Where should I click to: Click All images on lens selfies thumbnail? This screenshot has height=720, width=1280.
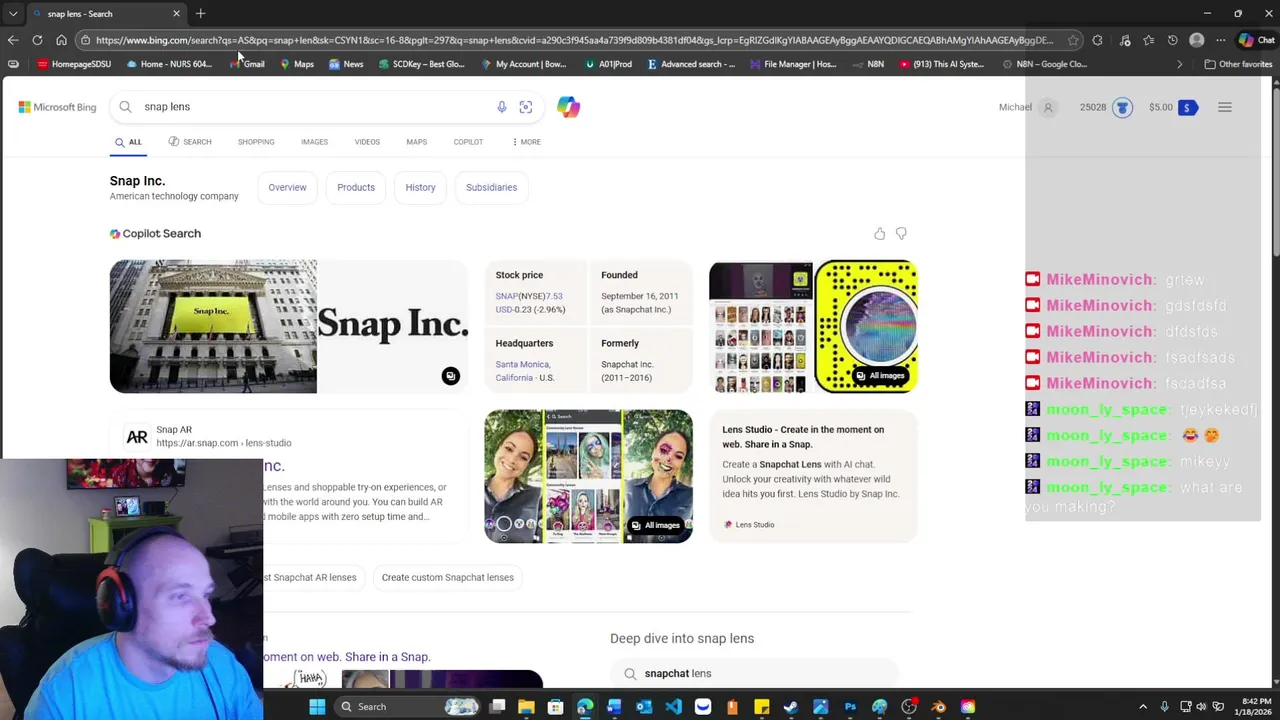tap(655, 525)
